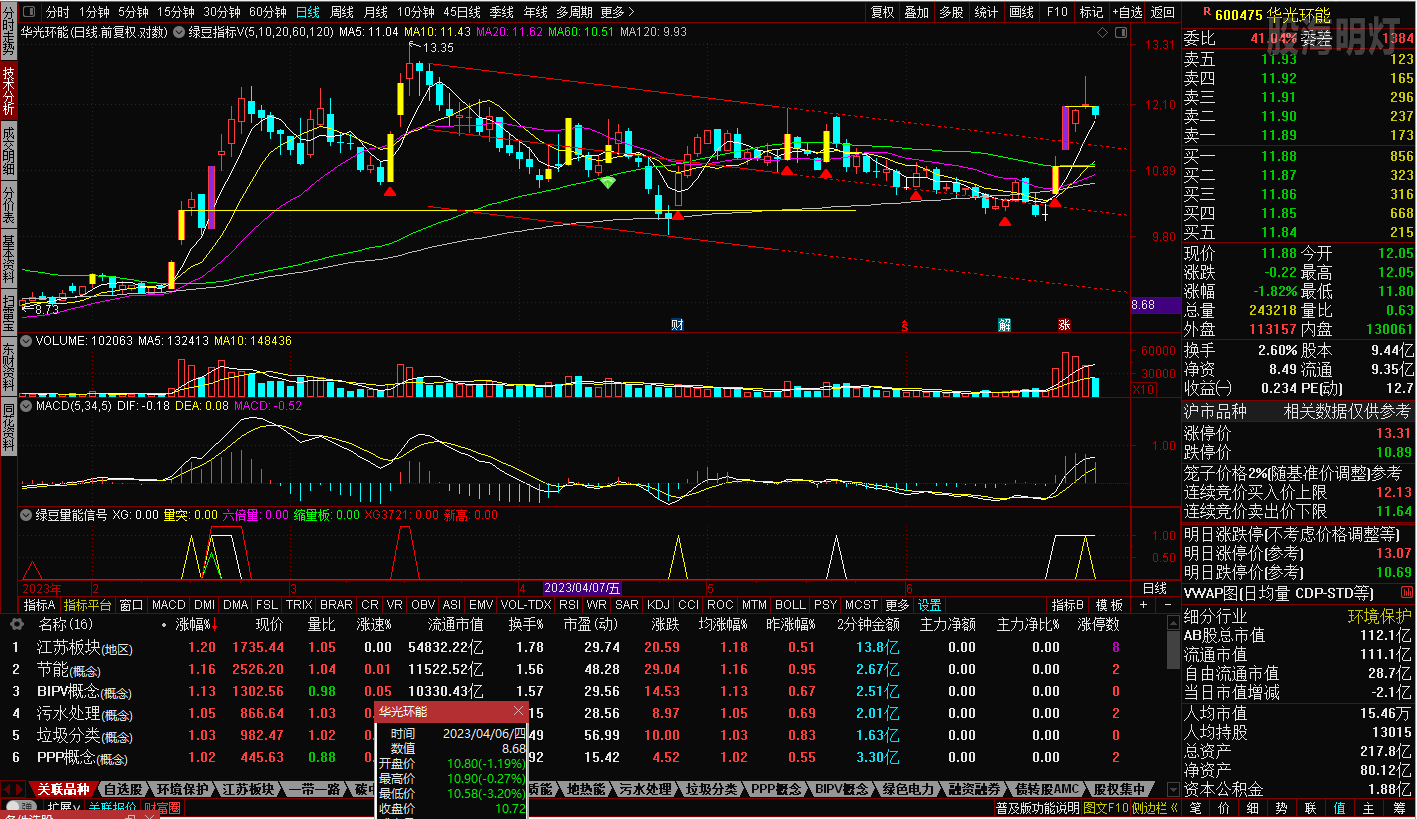Select the 值 tab in right panel footer
1417x819 pixels.
(1339, 807)
